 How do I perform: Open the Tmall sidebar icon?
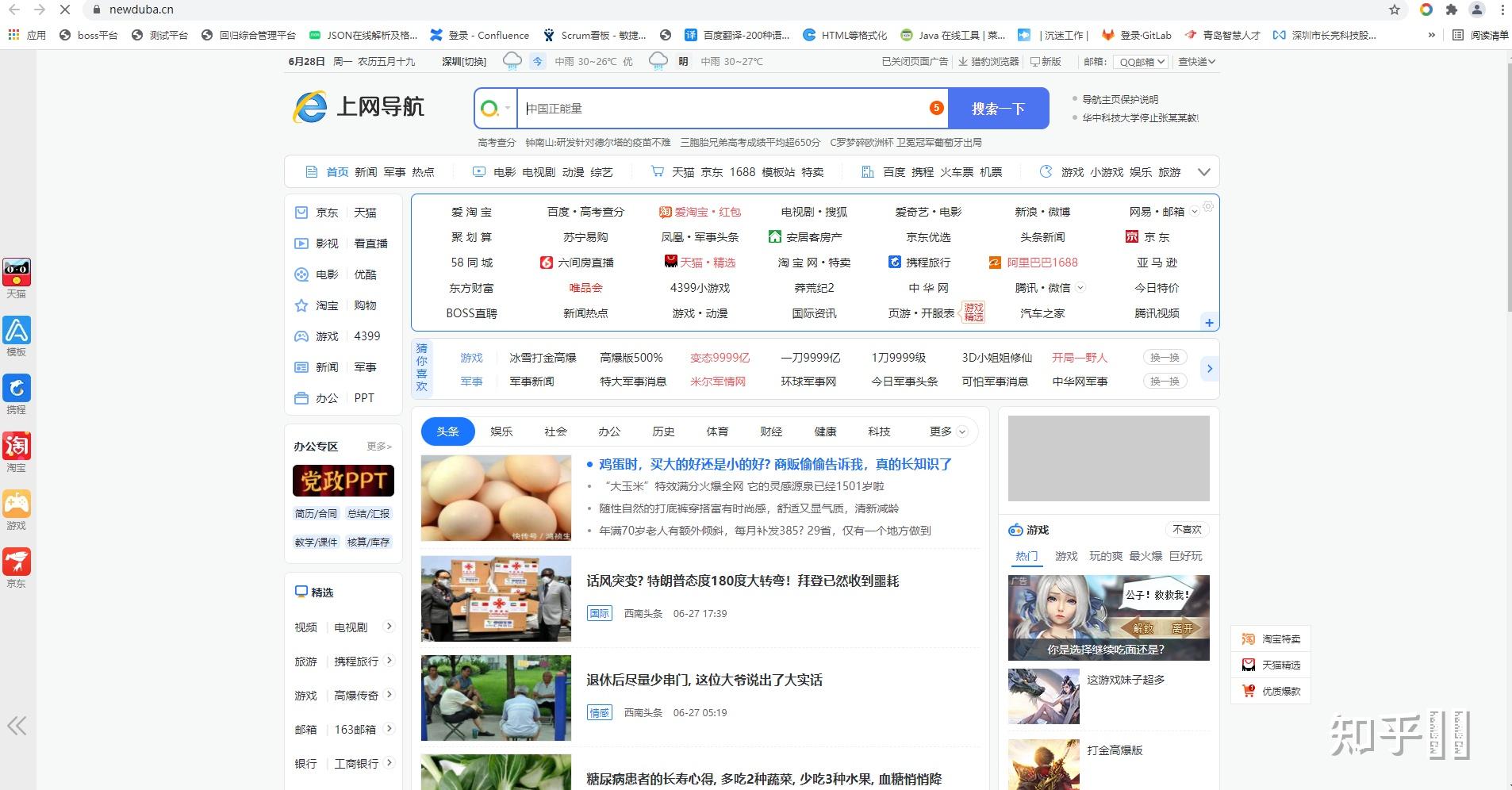(x=17, y=273)
